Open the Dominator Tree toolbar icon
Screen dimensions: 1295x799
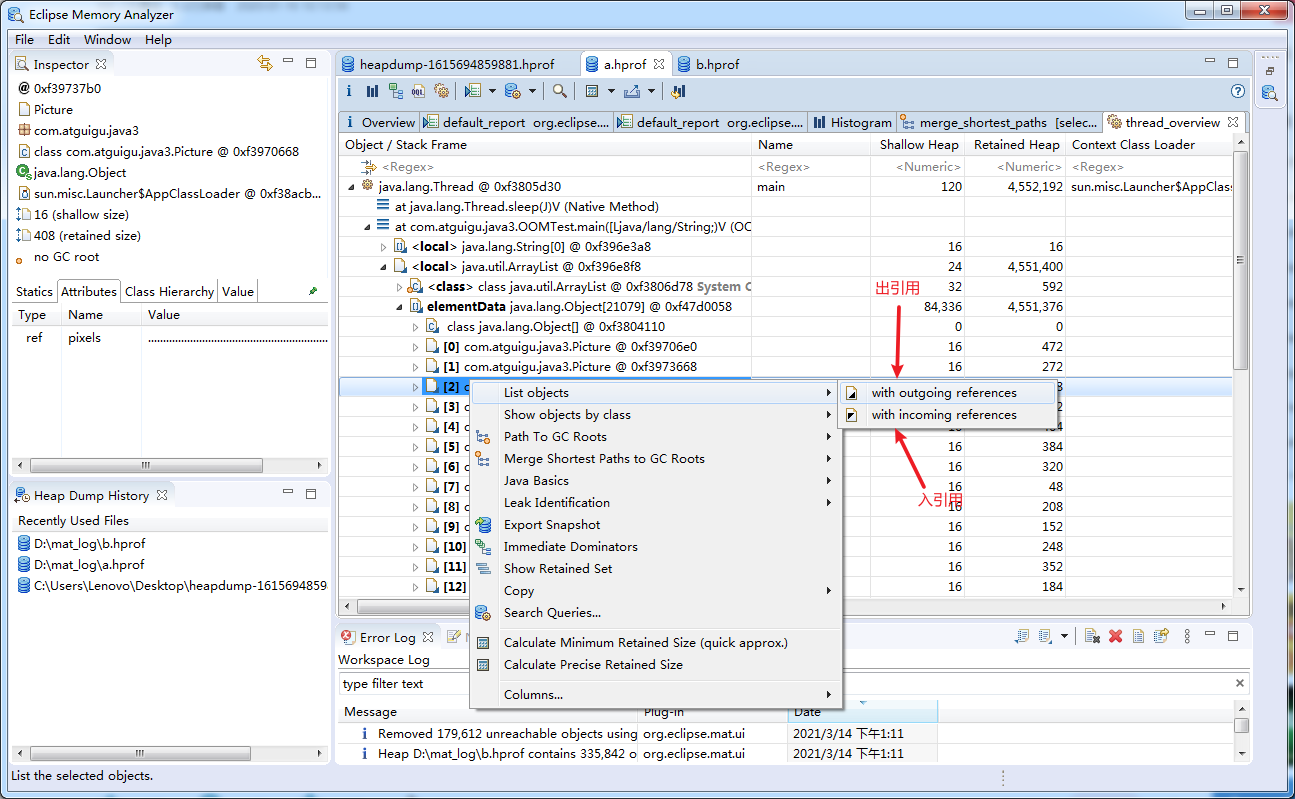395,91
